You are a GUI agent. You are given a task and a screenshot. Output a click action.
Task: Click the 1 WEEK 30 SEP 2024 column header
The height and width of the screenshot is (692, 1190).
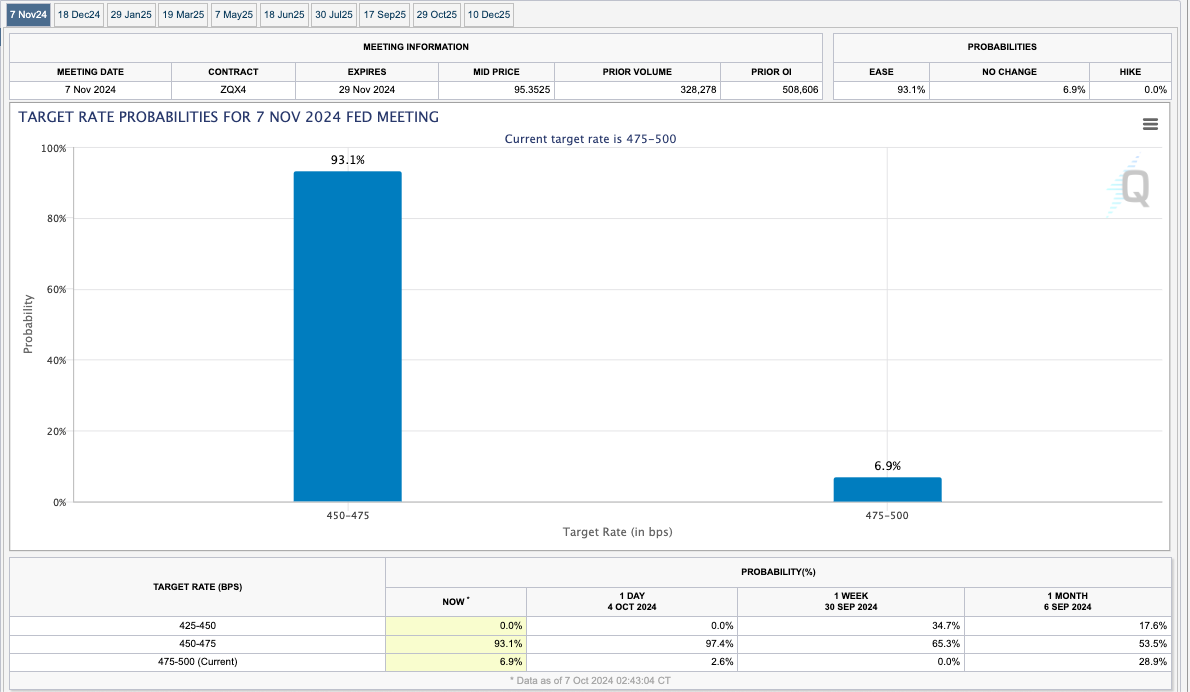850,601
